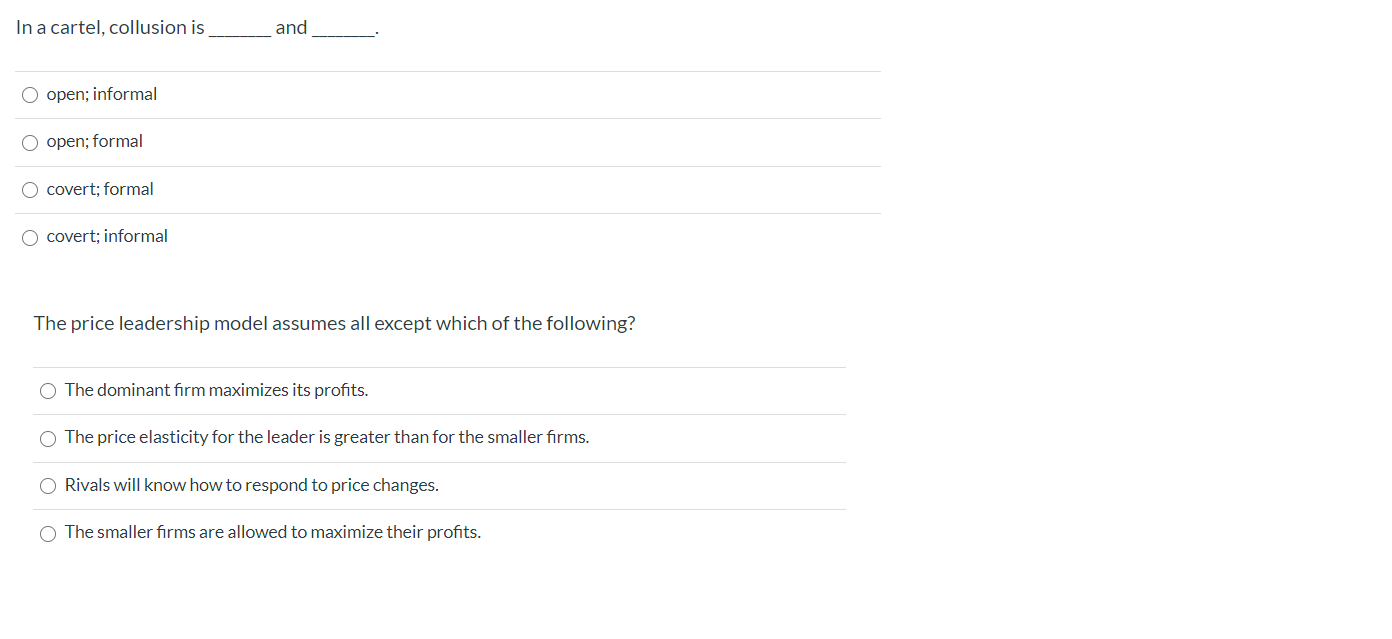The height and width of the screenshot is (639, 1392).
Task: Select radio for 'Rivals will know how to respond'
Action: coord(48,486)
